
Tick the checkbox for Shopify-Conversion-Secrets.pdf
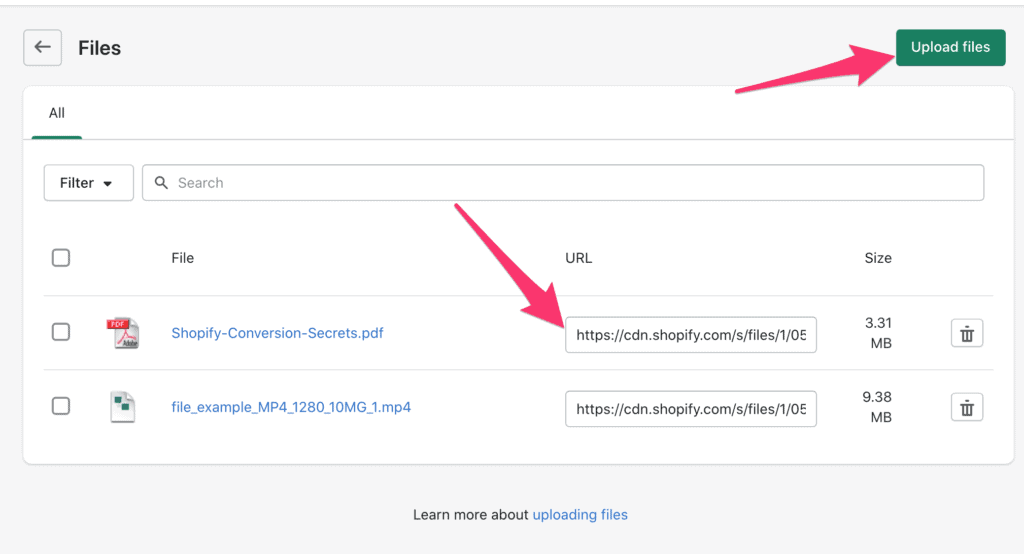(x=61, y=332)
